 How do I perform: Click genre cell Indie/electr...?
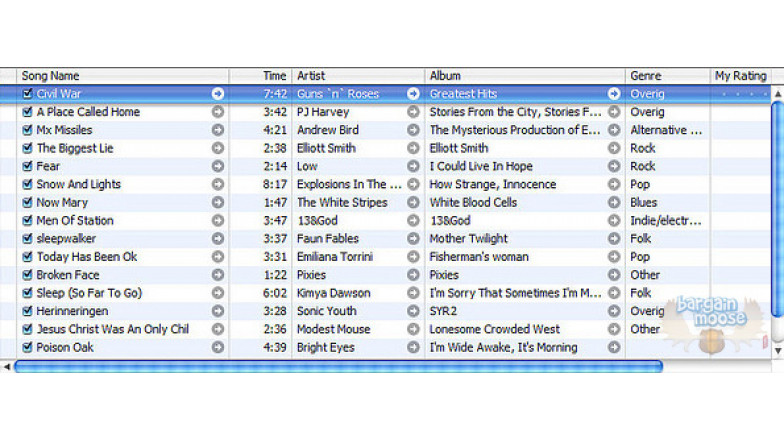[666, 220]
